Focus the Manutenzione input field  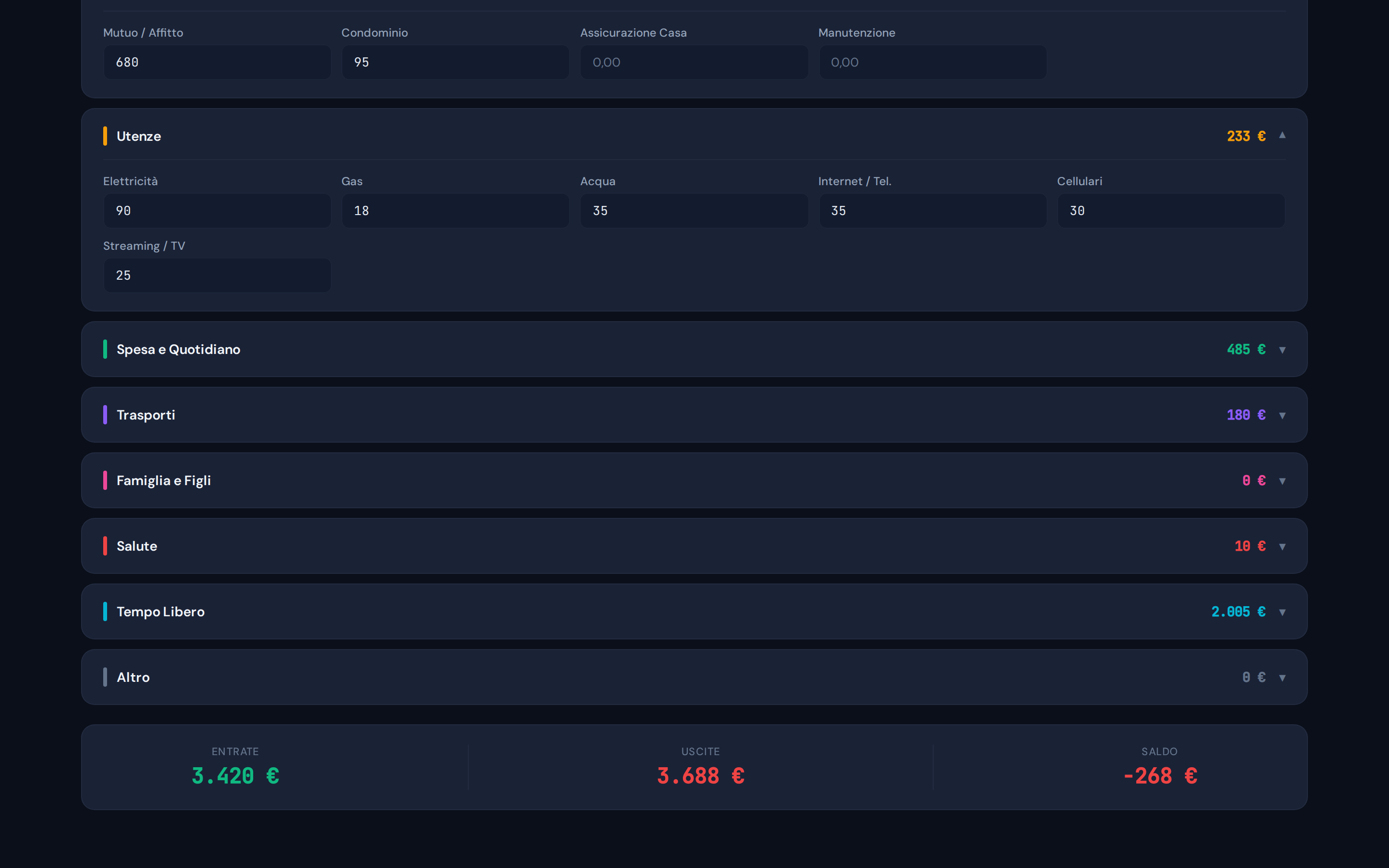pyautogui.click(x=933, y=62)
